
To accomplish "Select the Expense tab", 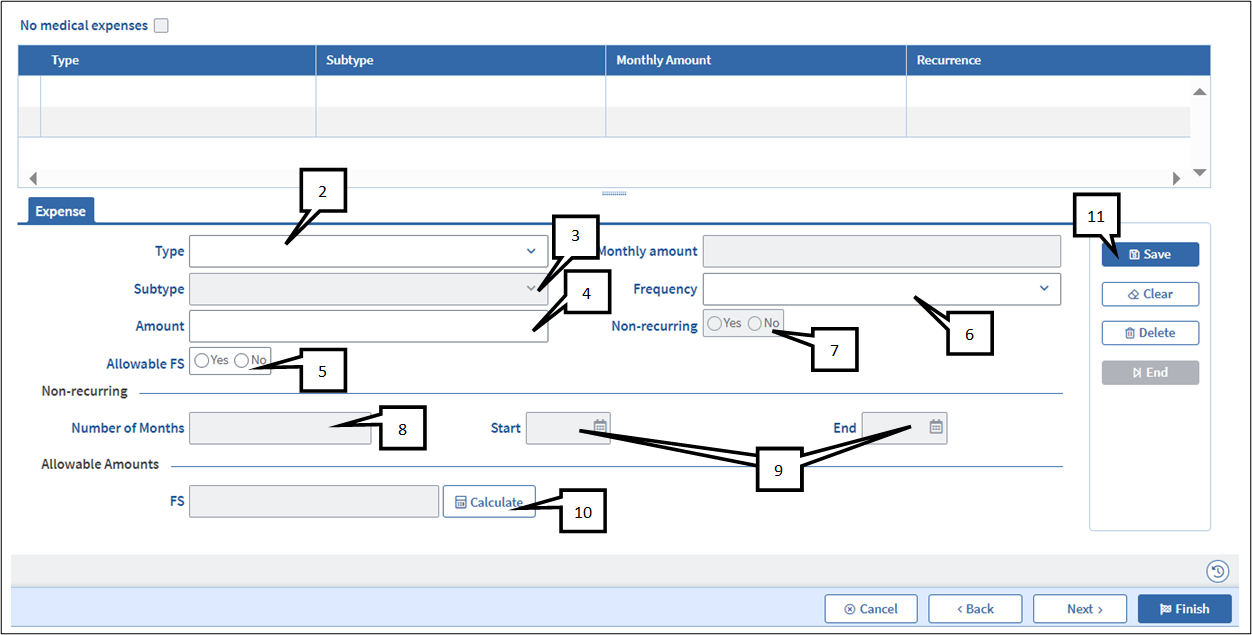I will (x=60, y=211).
